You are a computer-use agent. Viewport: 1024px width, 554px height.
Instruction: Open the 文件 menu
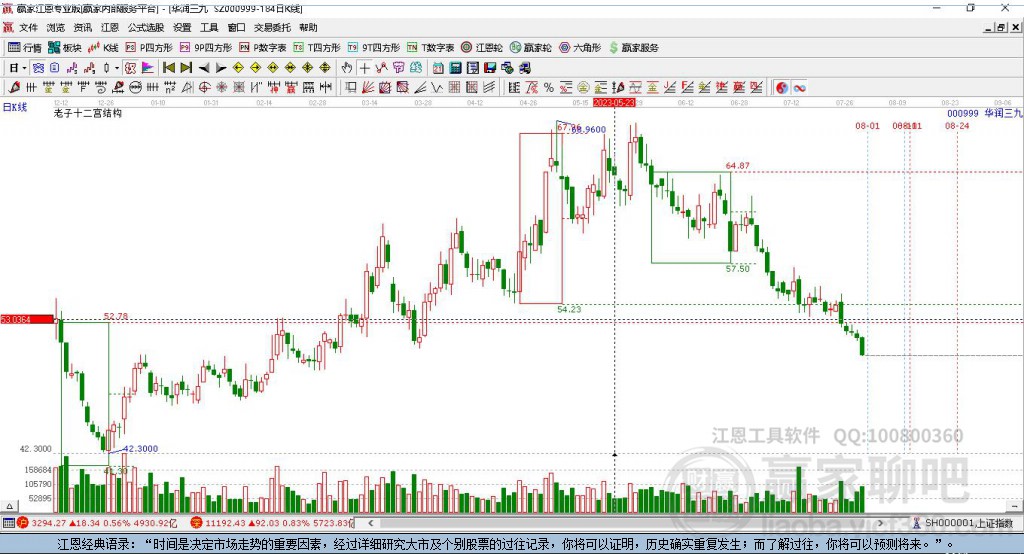coord(29,27)
